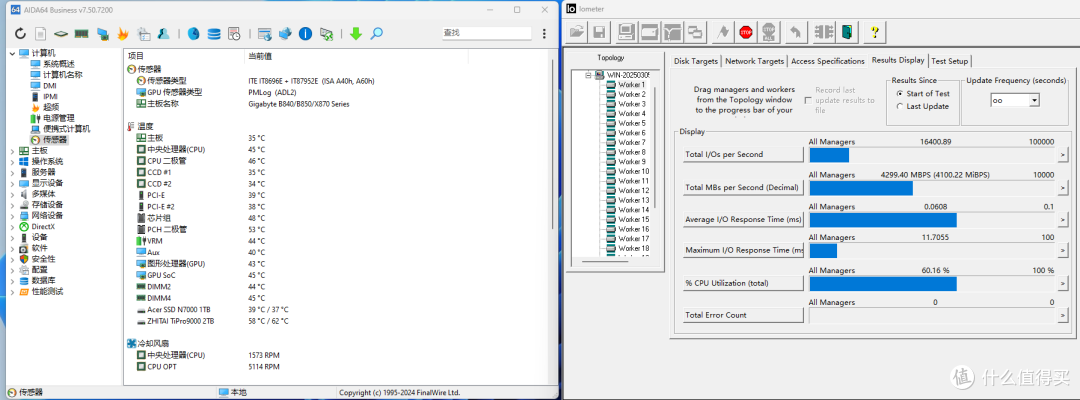
Task: Click the blue info icon in AIDA64 toolbar
Action: point(306,33)
